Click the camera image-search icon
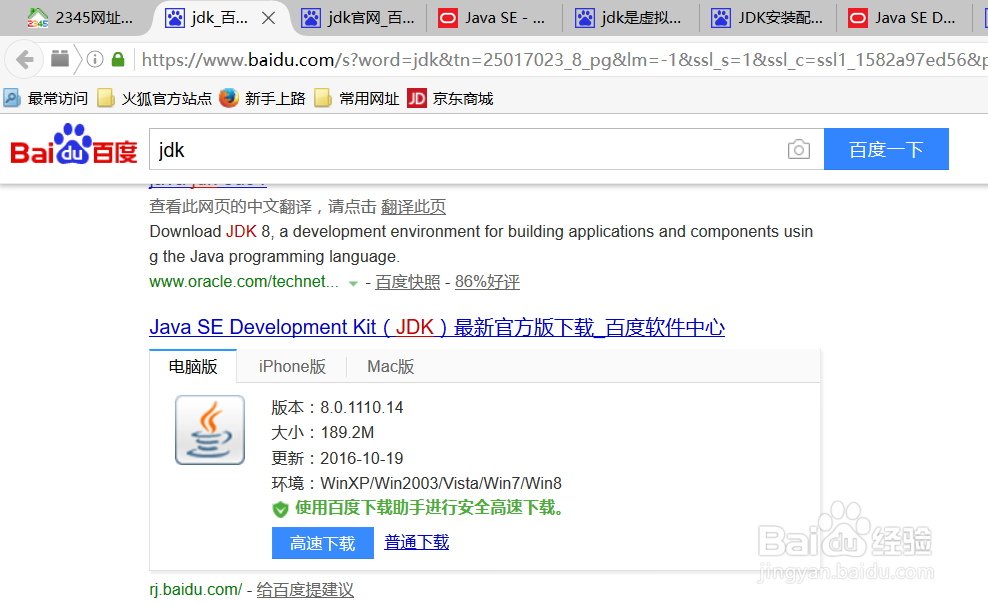The height and width of the screenshot is (606, 988). pos(798,149)
